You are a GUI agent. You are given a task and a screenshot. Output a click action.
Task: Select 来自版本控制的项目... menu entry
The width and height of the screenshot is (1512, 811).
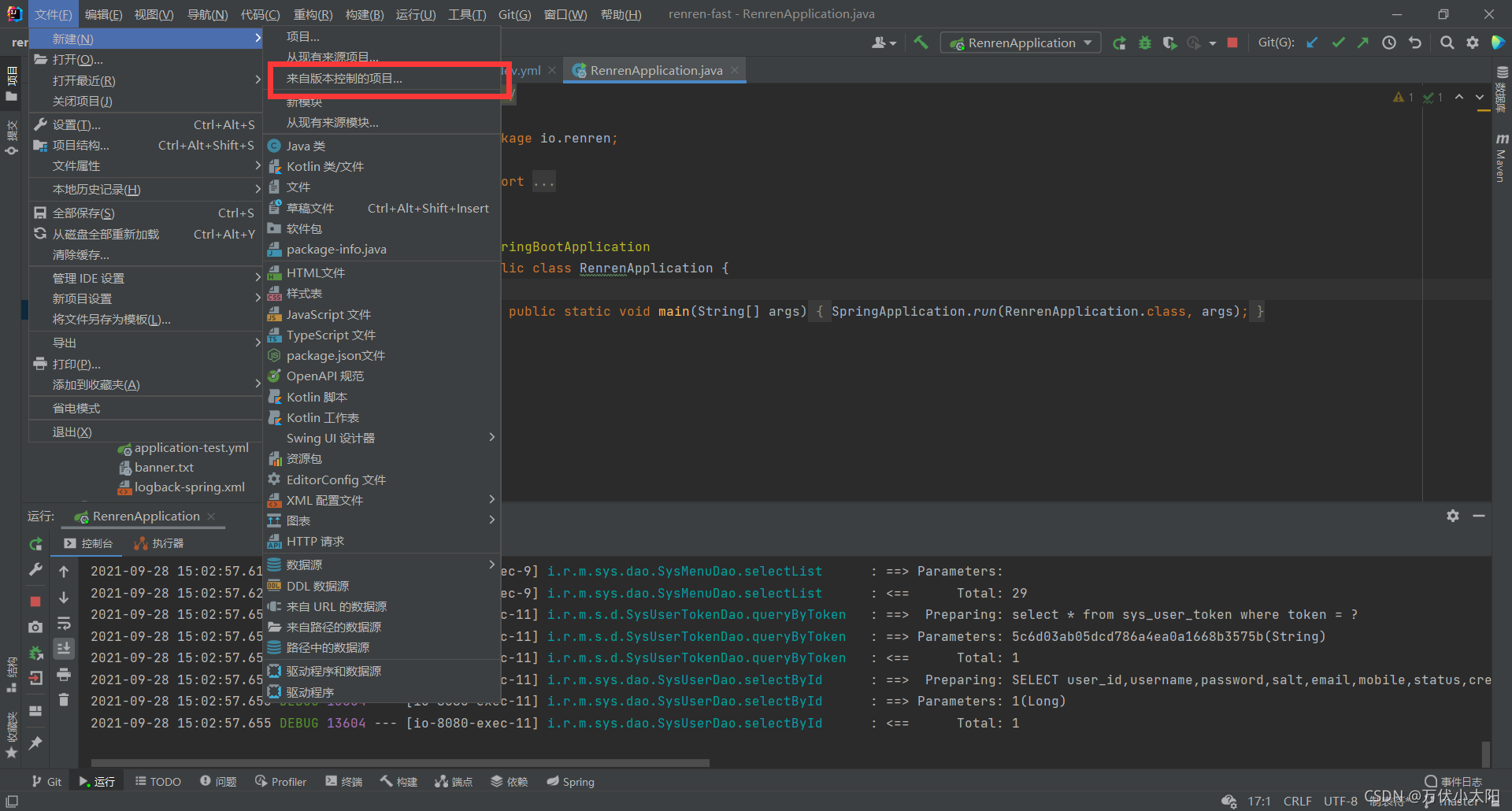tap(383, 79)
